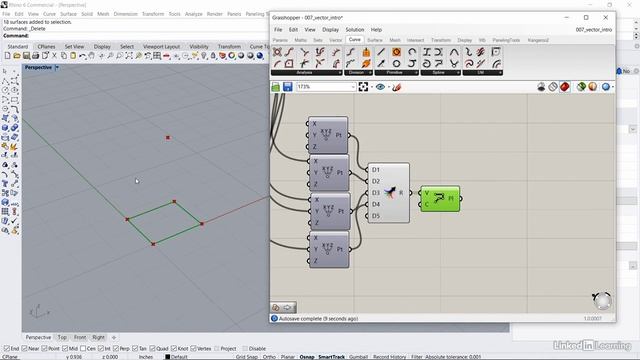Open the Perspective viewport title dropdown arrow
This screenshot has width=640, height=360.
[57, 67]
